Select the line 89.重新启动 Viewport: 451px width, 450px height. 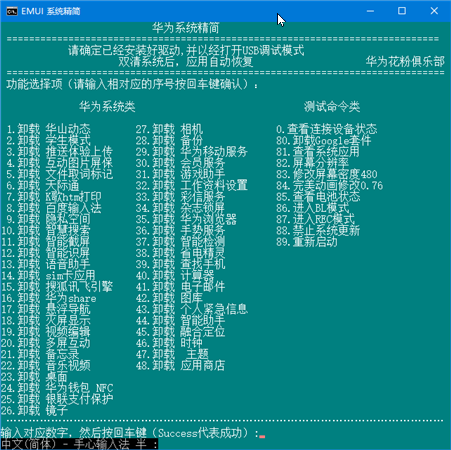[x=307, y=242]
